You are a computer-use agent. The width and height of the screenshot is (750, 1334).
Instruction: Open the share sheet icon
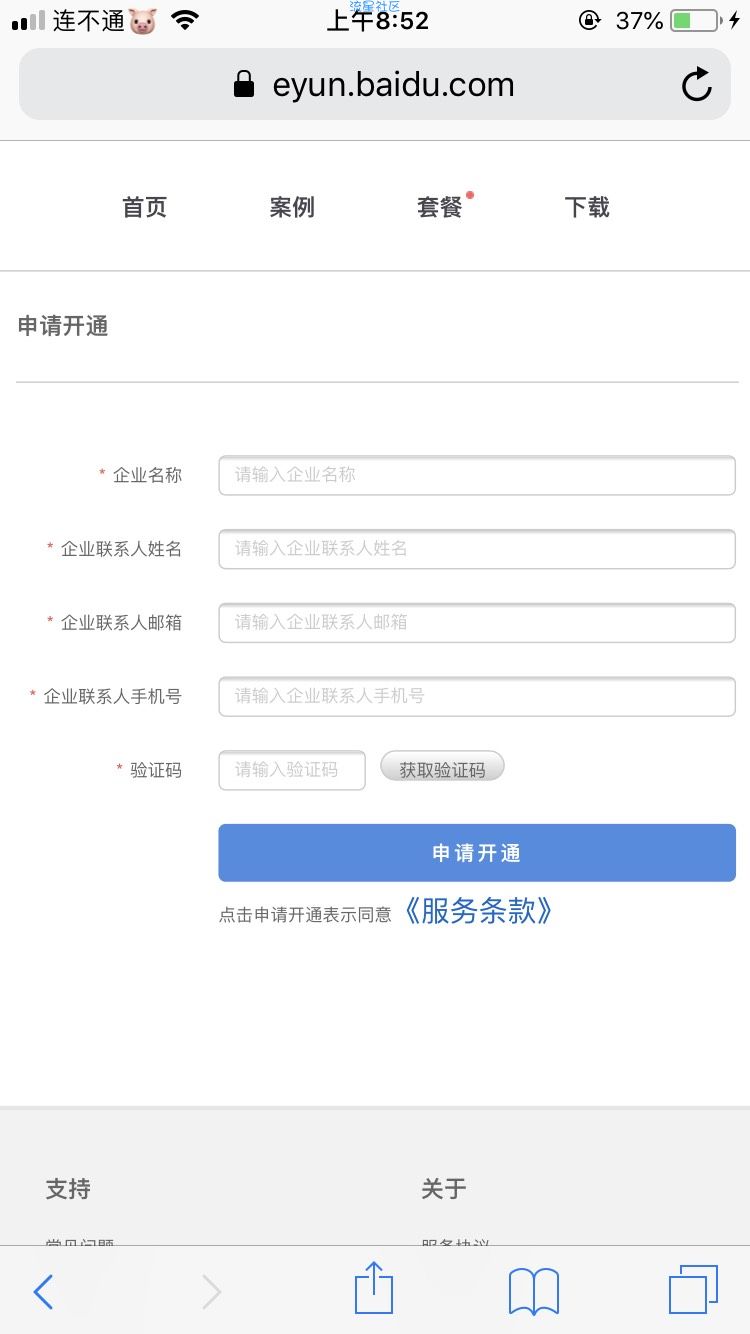[374, 1288]
